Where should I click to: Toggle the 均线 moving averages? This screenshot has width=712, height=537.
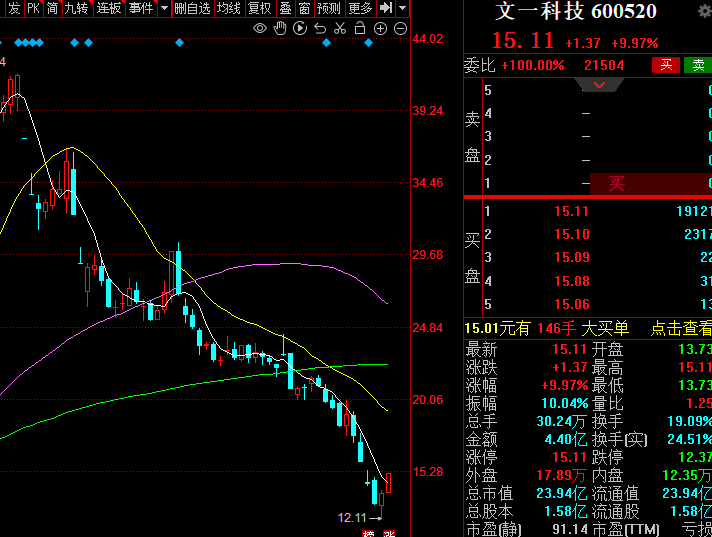point(229,8)
